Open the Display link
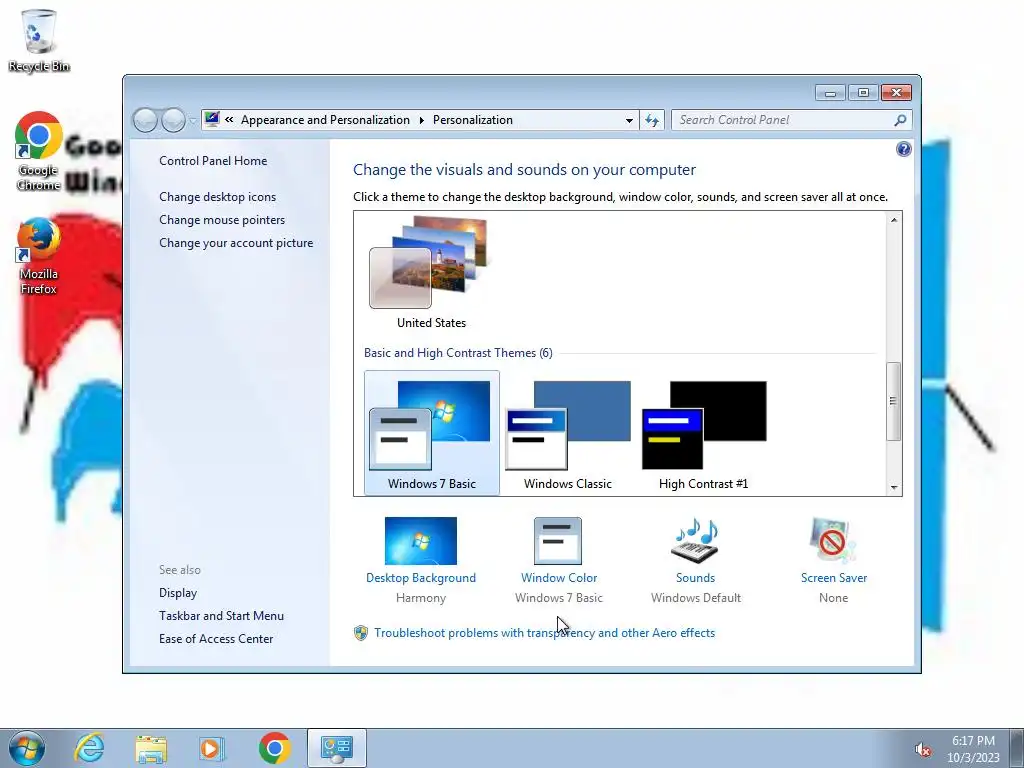The width and height of the screenshot is (1024, 768). pos(178,593)
